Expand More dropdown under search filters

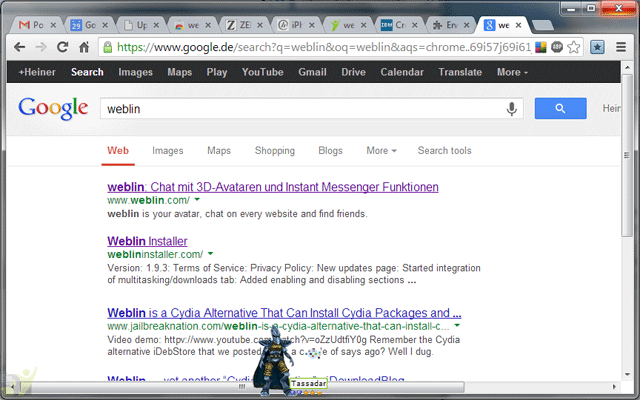381,151
